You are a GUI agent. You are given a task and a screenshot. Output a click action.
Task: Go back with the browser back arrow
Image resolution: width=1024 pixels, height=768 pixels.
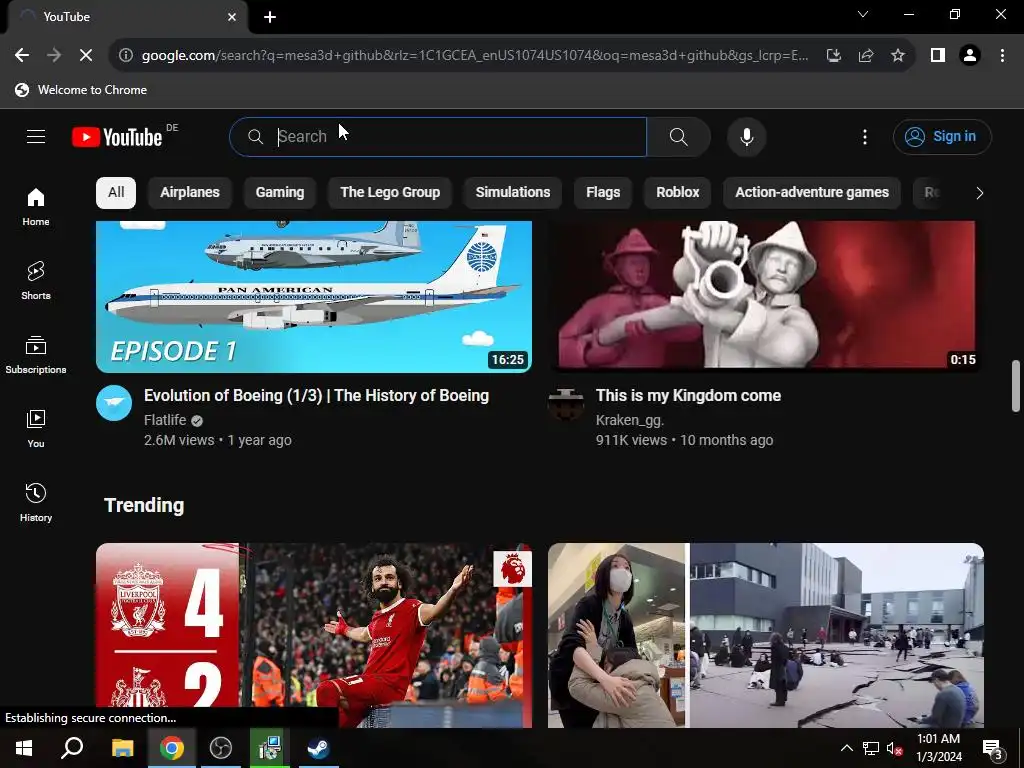click(x=22, y=56)
